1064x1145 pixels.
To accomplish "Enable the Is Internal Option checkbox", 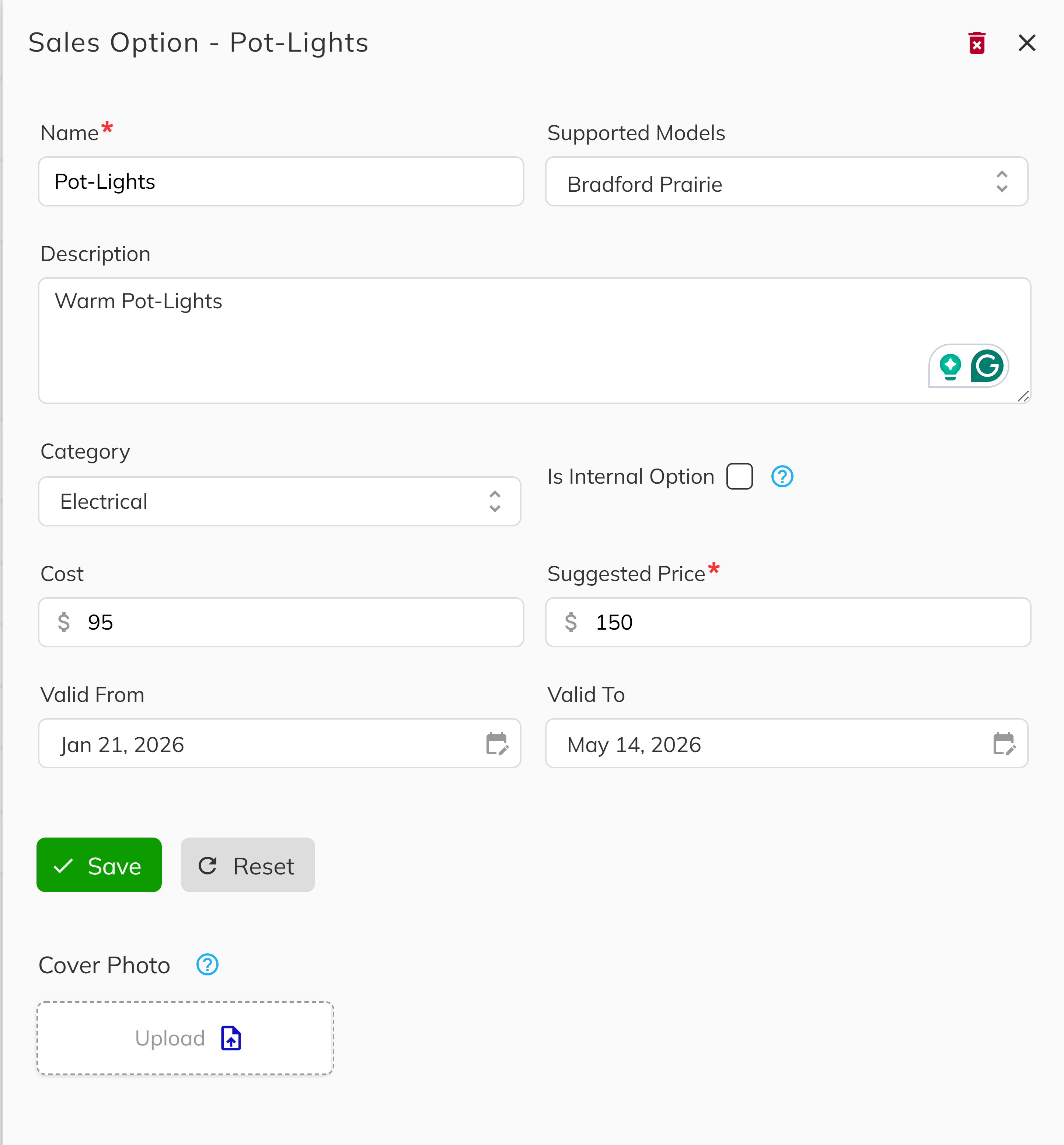I will (x=739, y=477).
